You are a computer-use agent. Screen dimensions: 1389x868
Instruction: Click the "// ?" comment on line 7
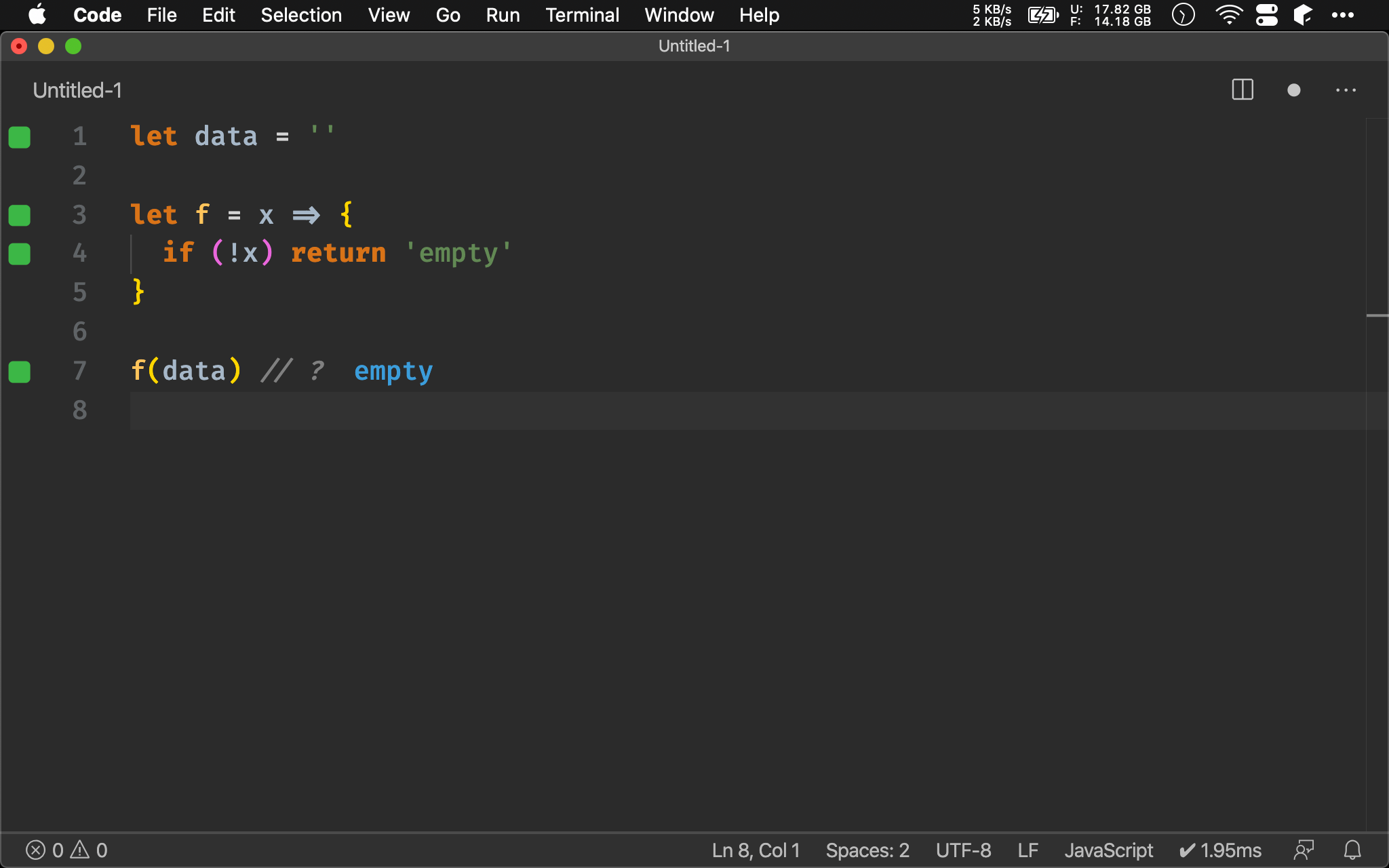[x=293, y=371]
